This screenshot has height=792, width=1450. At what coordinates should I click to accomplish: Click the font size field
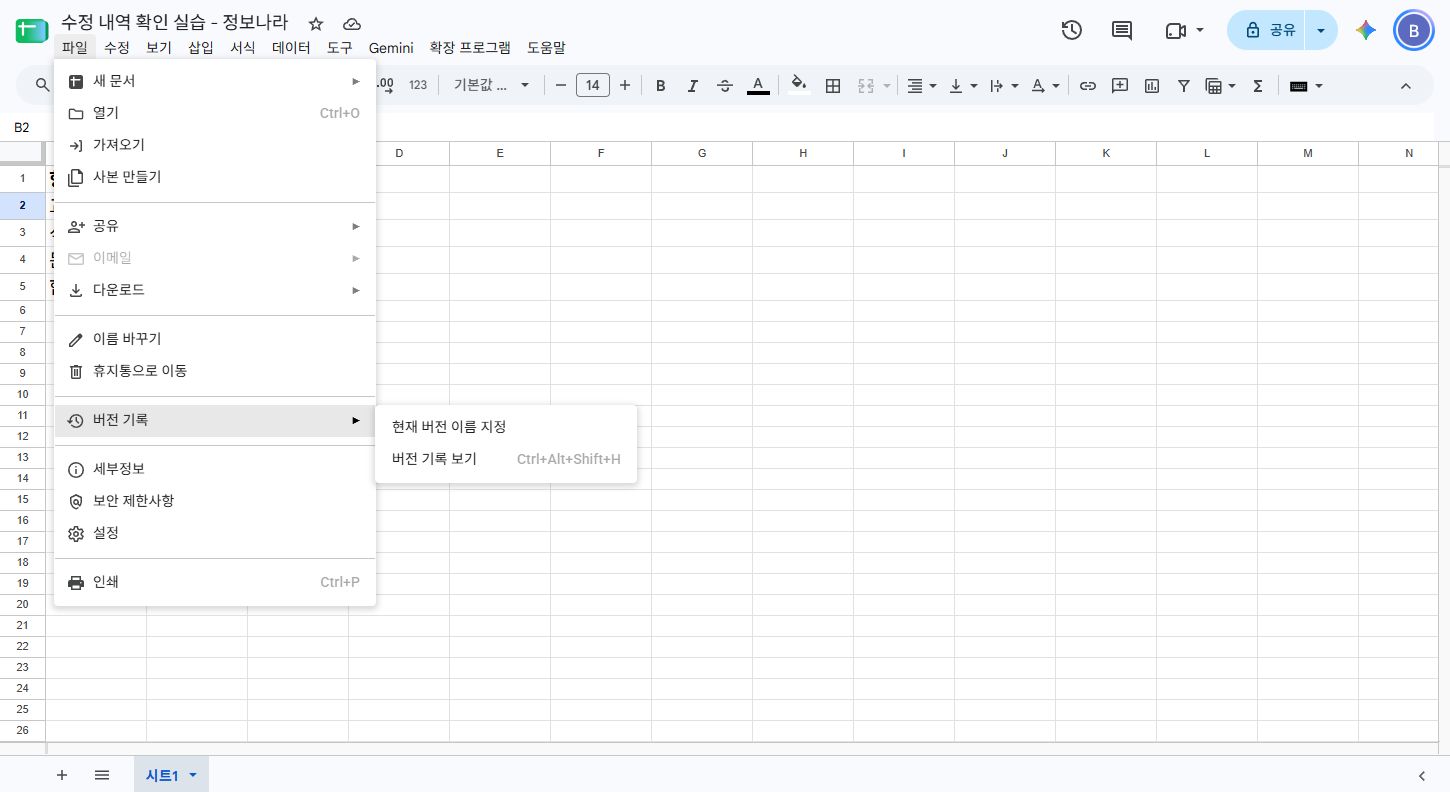click(593, 86)
